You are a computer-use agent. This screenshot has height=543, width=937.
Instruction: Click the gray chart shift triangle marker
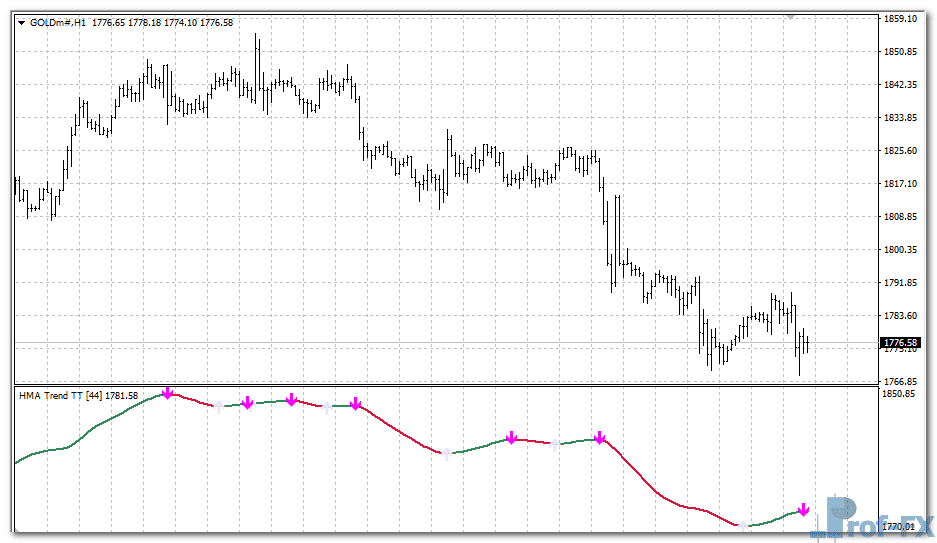[x=791, y=15]
